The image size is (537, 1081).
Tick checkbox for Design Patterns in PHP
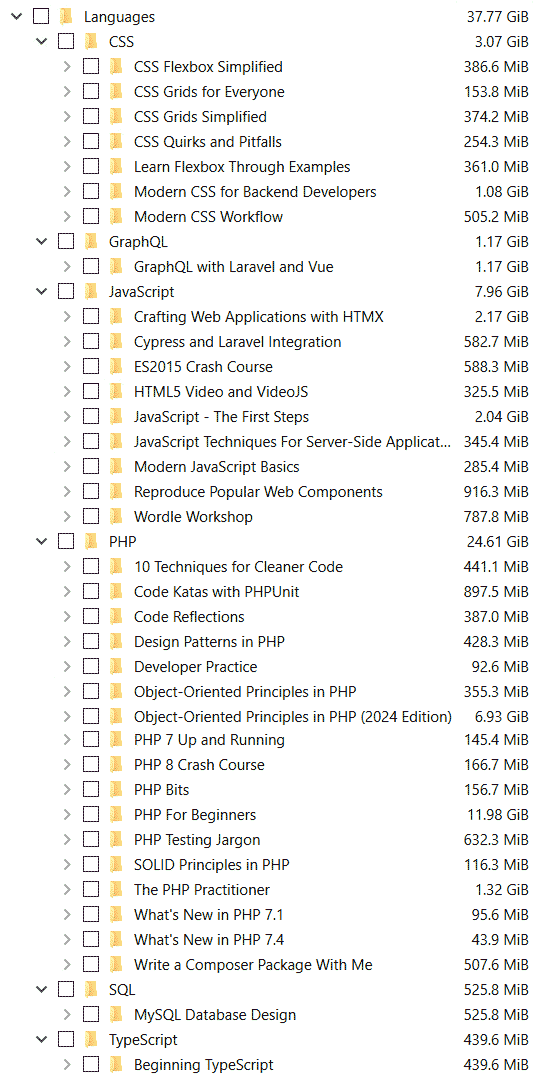click(91, 642)
